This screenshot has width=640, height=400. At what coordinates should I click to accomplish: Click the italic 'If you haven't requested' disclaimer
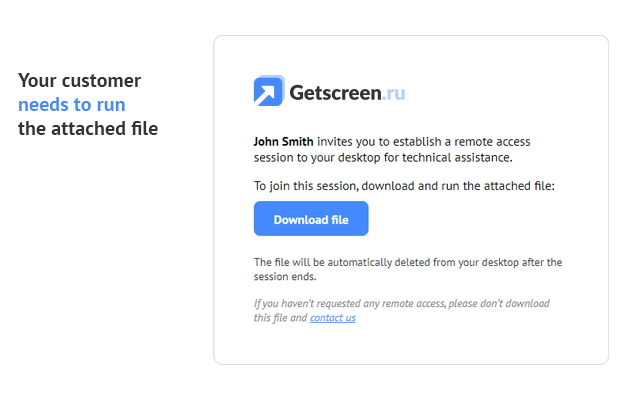402,303
